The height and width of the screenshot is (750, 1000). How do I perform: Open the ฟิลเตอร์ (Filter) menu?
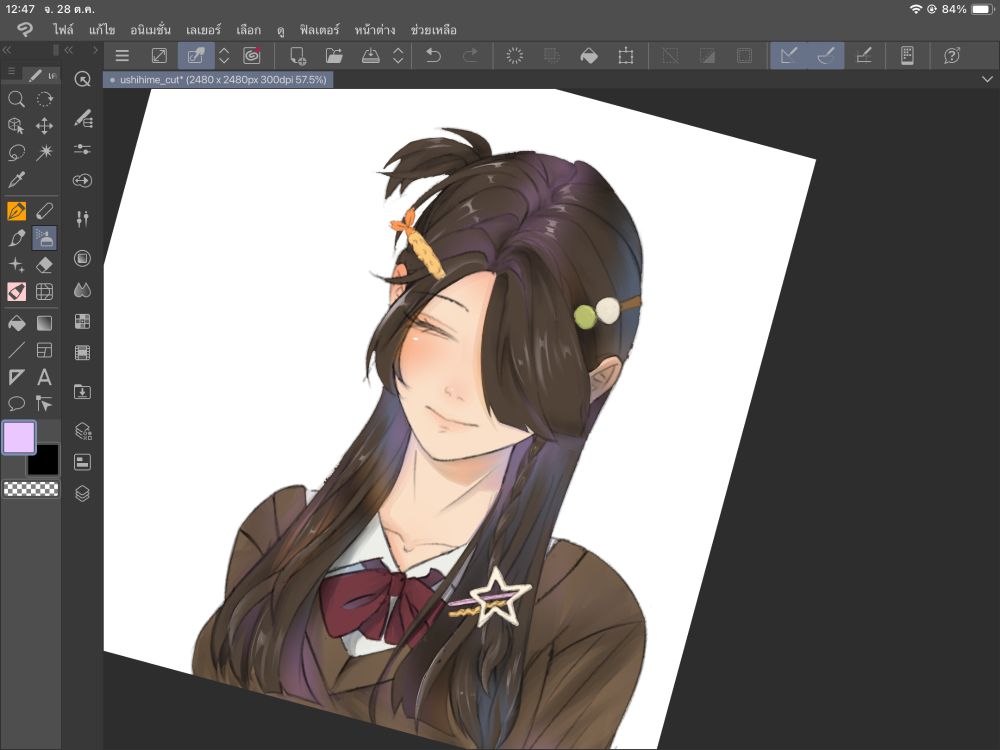coord(320,30)
